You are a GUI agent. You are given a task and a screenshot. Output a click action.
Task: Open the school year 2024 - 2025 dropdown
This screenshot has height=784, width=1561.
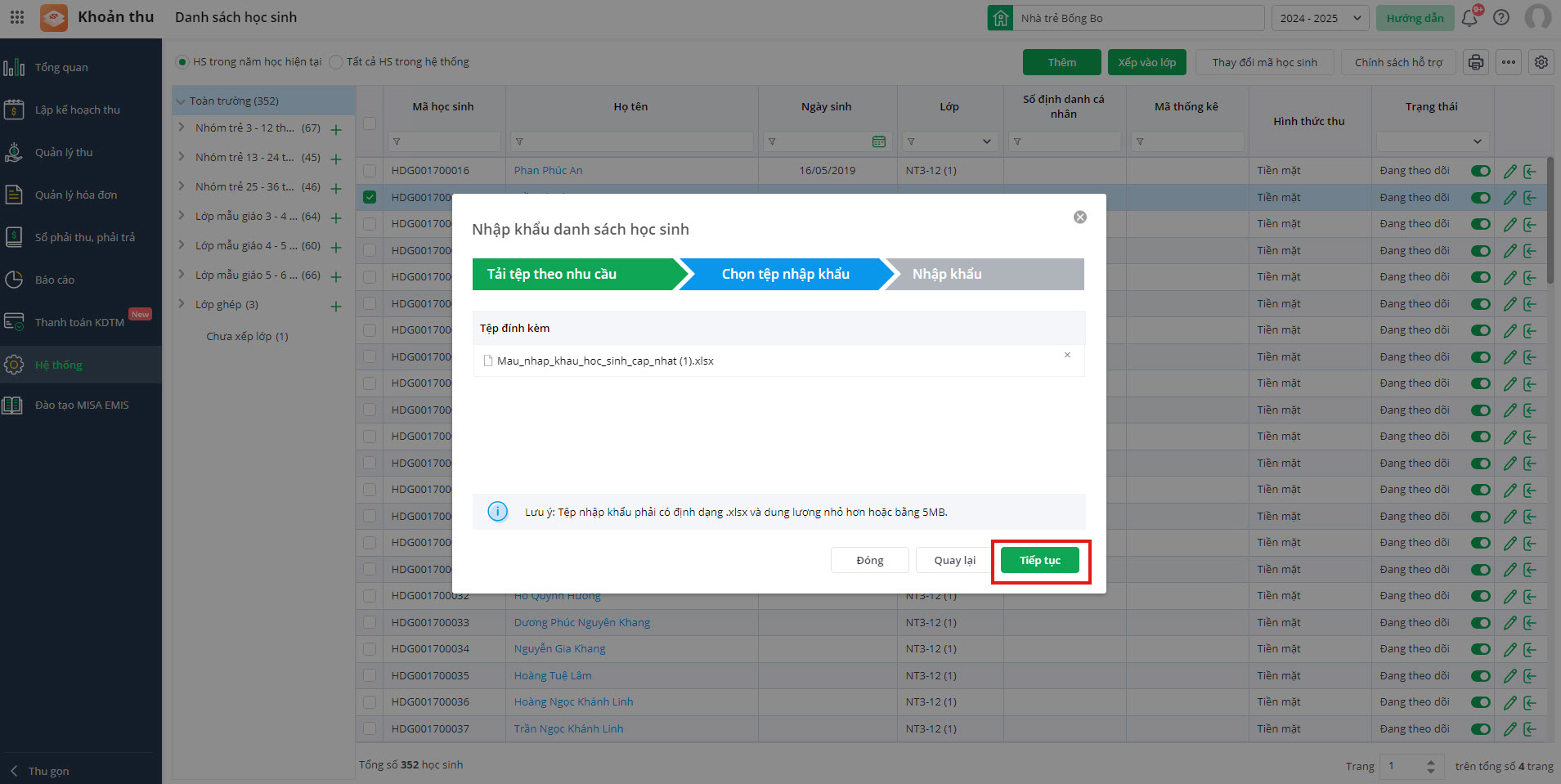tap(1320, 18)
